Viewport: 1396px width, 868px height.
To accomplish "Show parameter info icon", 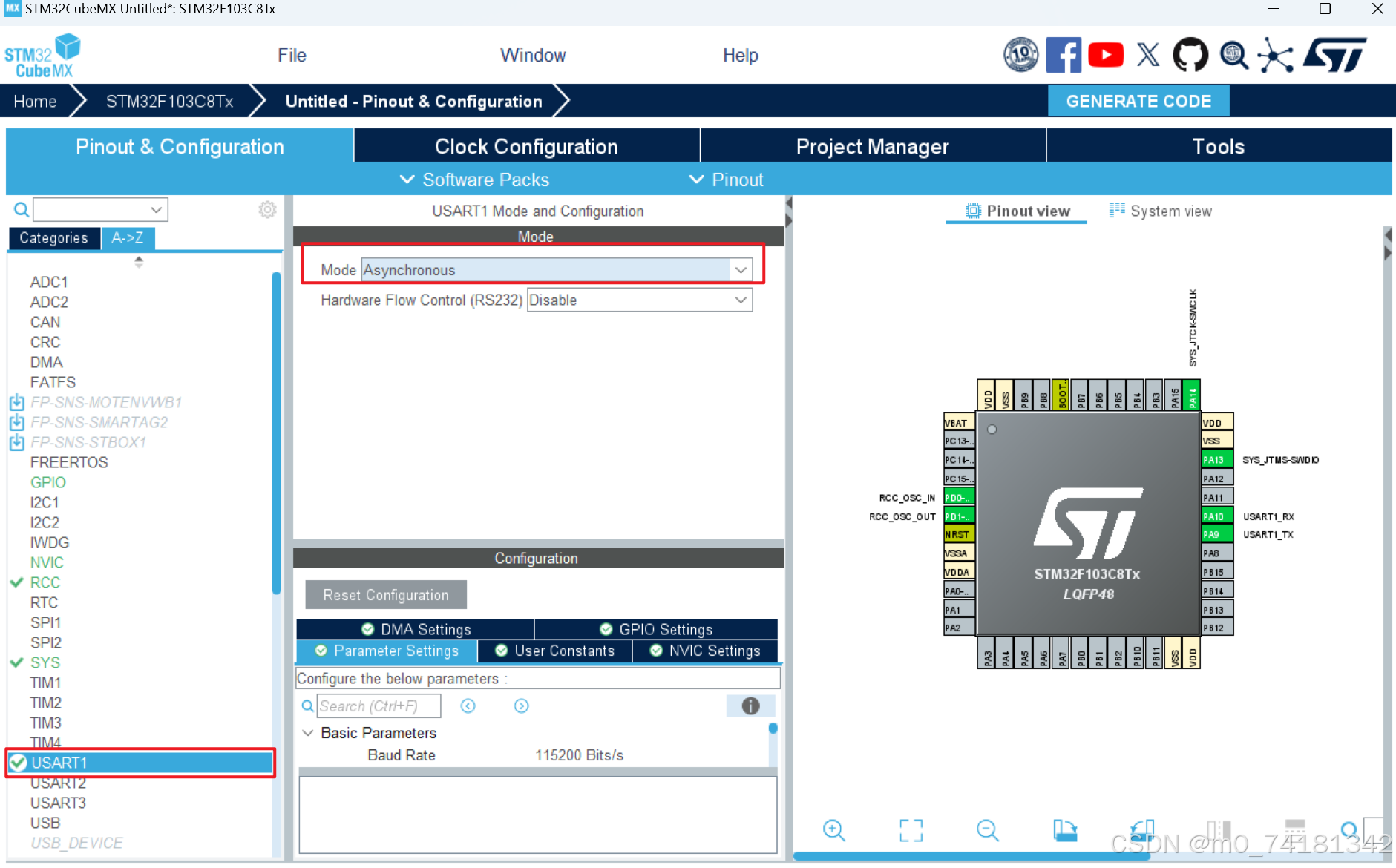I will coord(750,706).
